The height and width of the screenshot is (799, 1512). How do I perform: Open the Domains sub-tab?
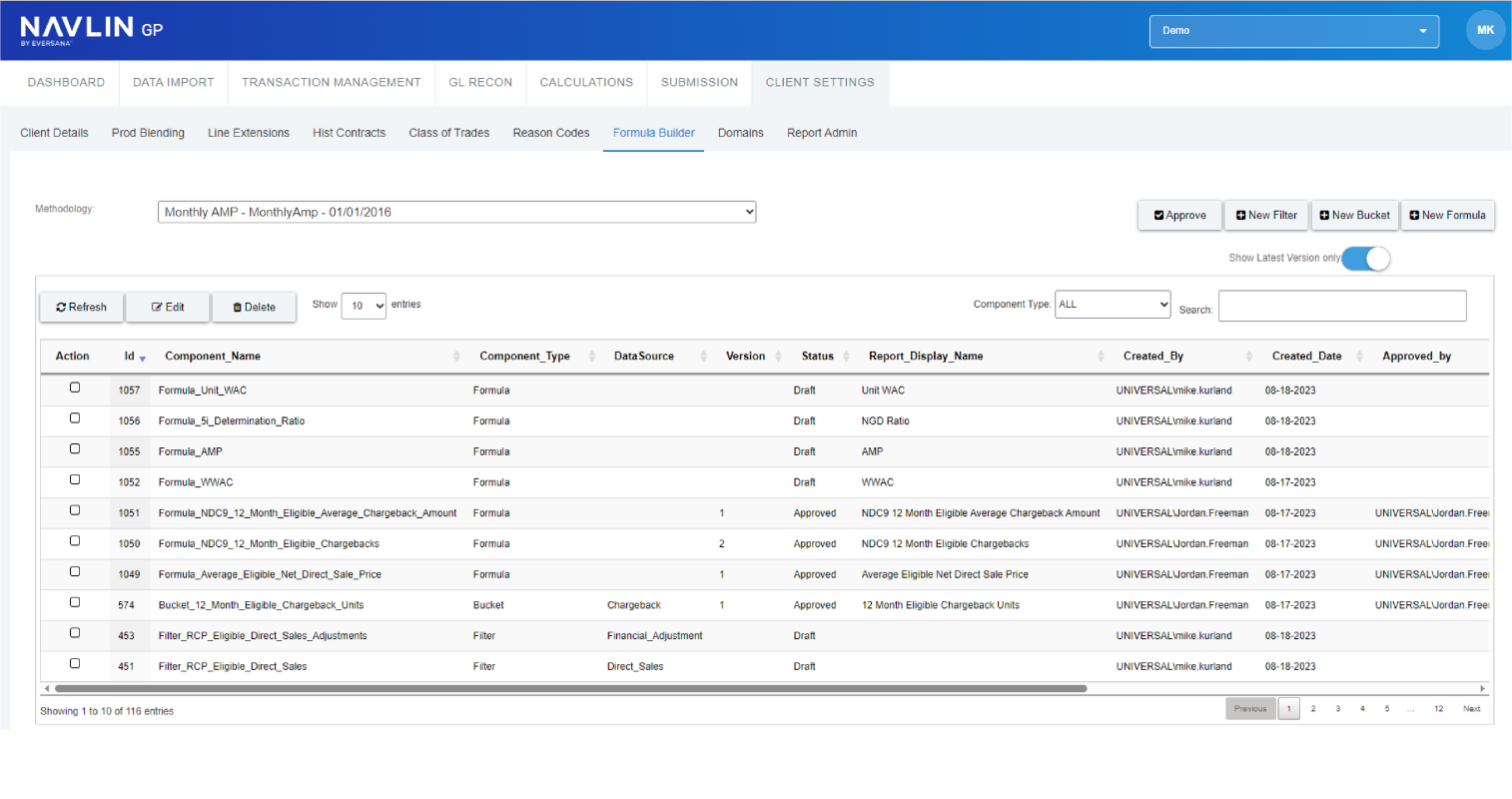[740, 133]
